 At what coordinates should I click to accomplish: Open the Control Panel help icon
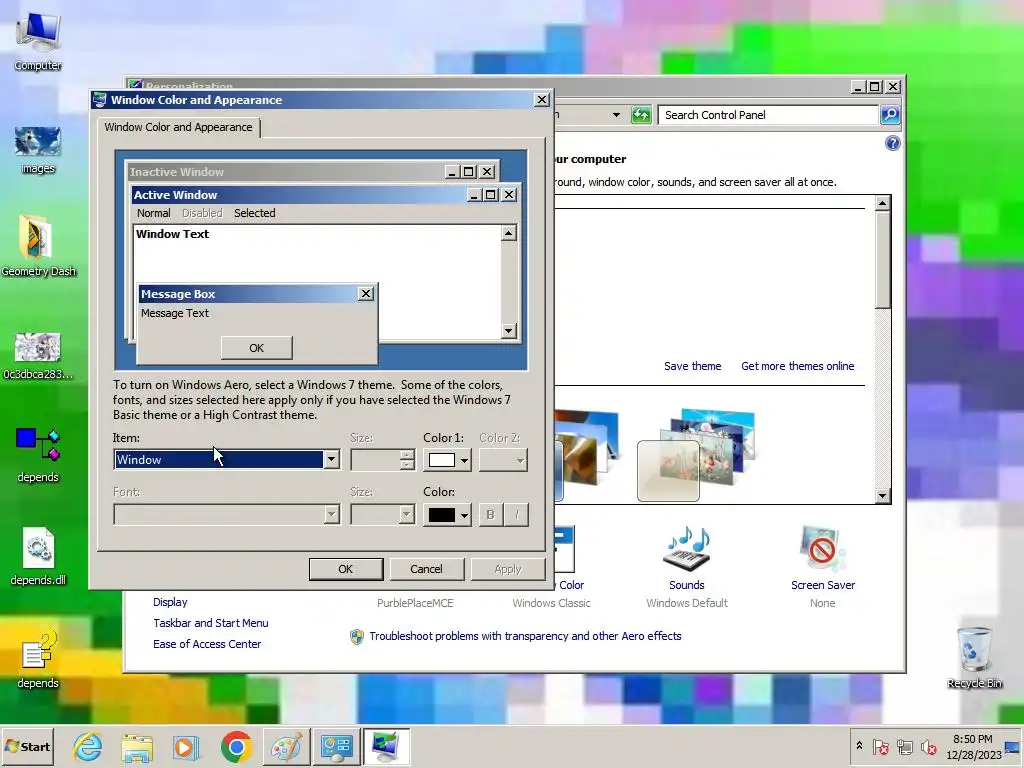892,143
